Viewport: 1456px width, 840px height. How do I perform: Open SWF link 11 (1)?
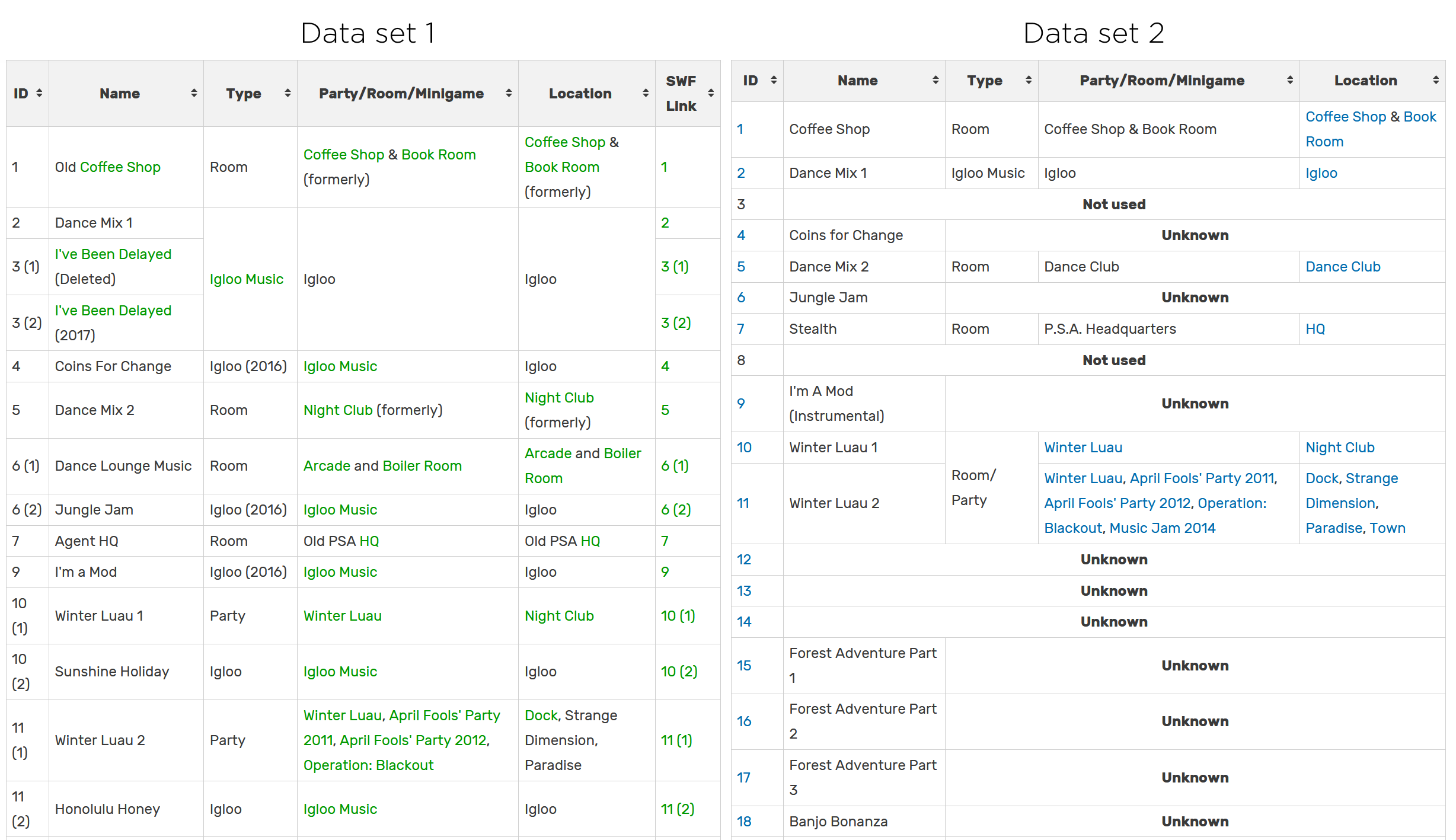coord(676,740)
